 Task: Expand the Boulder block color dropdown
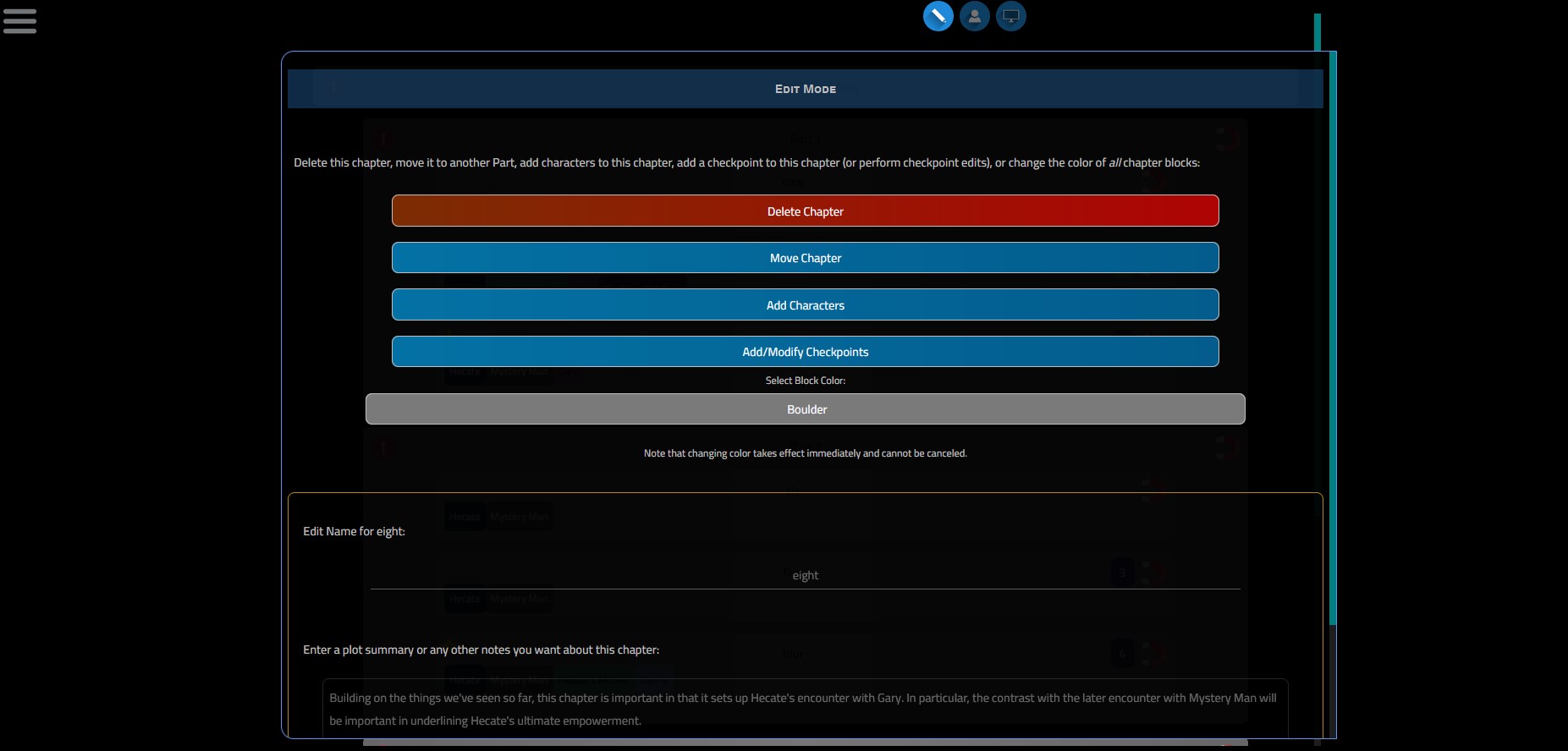tap(805, 409)
